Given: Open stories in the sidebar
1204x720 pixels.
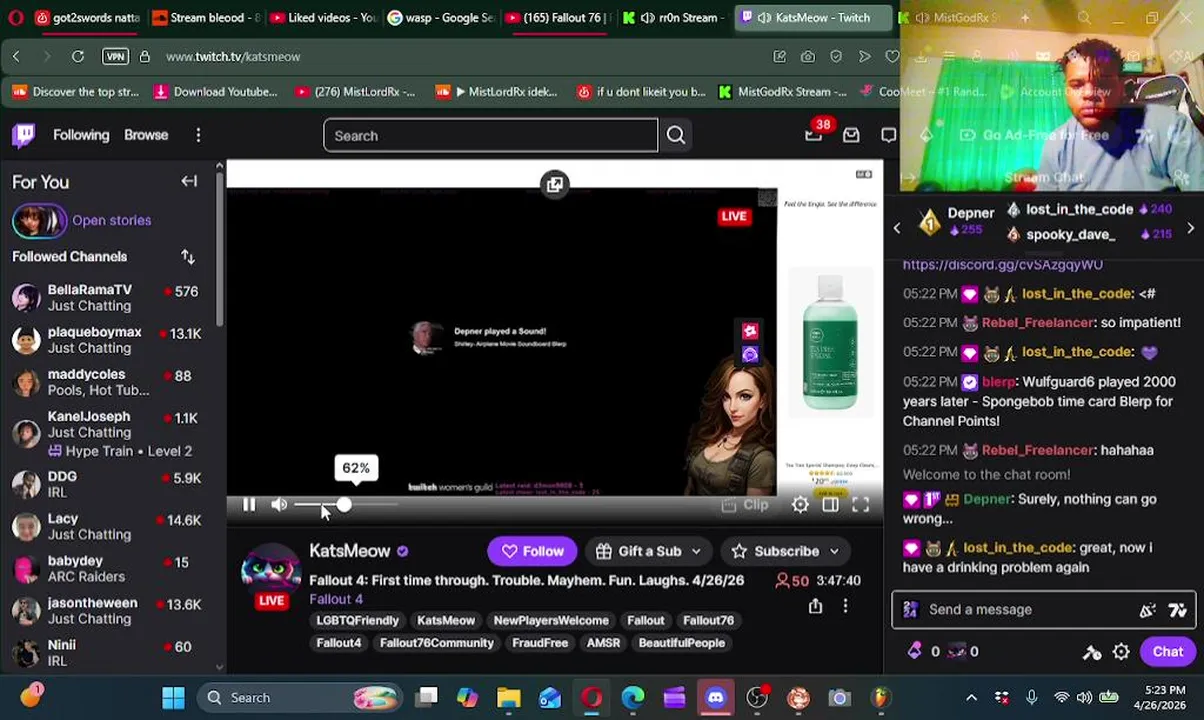Looking at the screenshot, I should pyautogui.click(x=82, y=220).
